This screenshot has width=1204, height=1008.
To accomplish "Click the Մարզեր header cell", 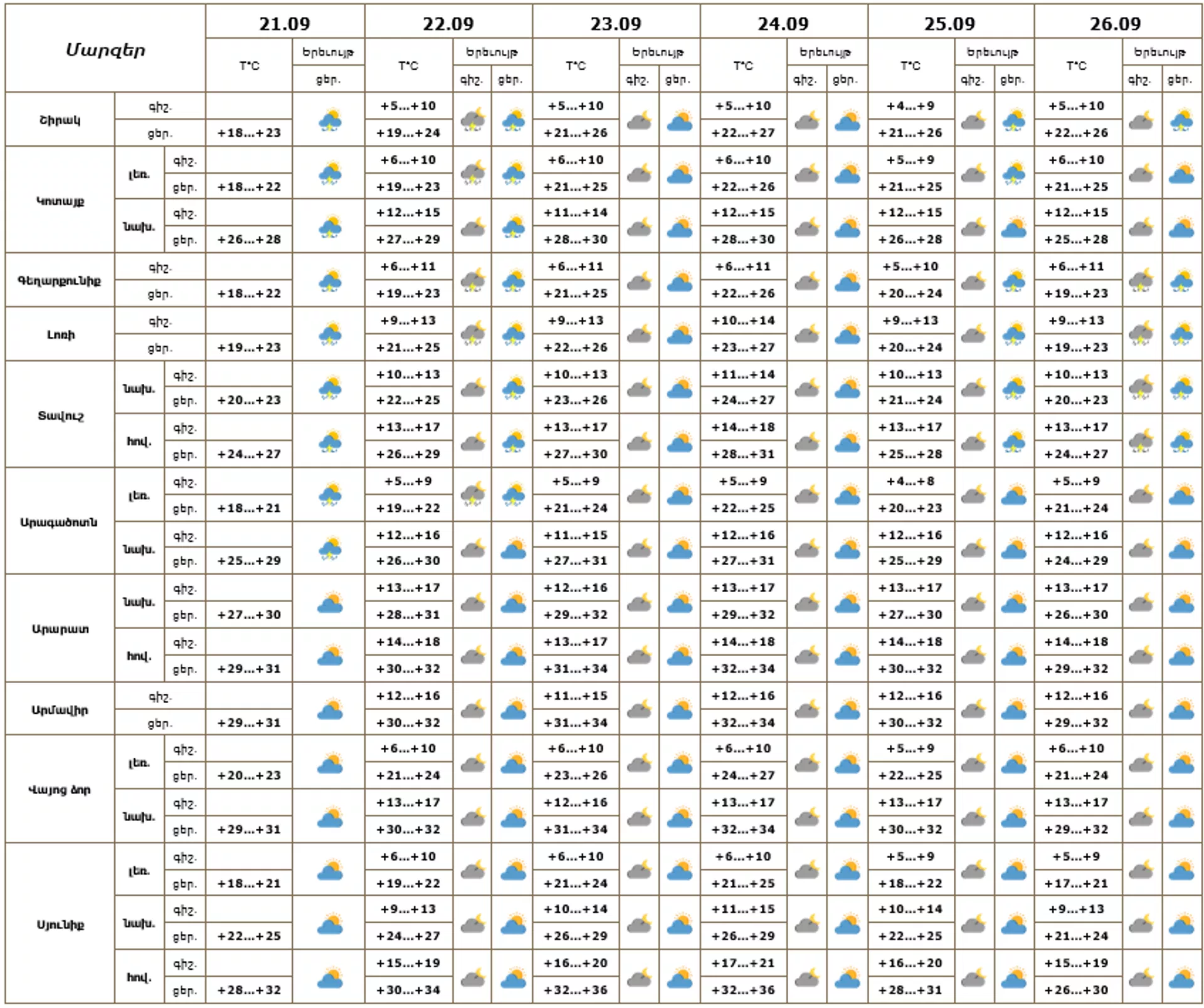I will point(105,49).
